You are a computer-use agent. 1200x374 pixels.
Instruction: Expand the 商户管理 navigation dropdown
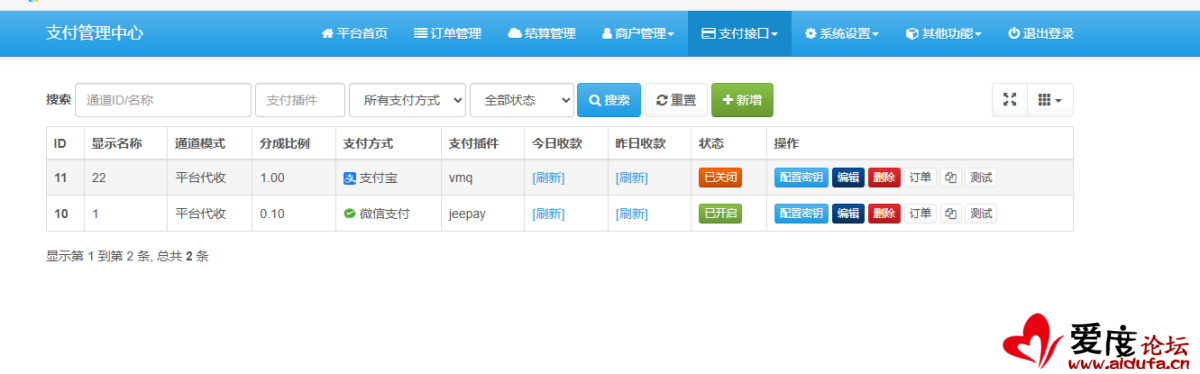[x=637, y=33]
